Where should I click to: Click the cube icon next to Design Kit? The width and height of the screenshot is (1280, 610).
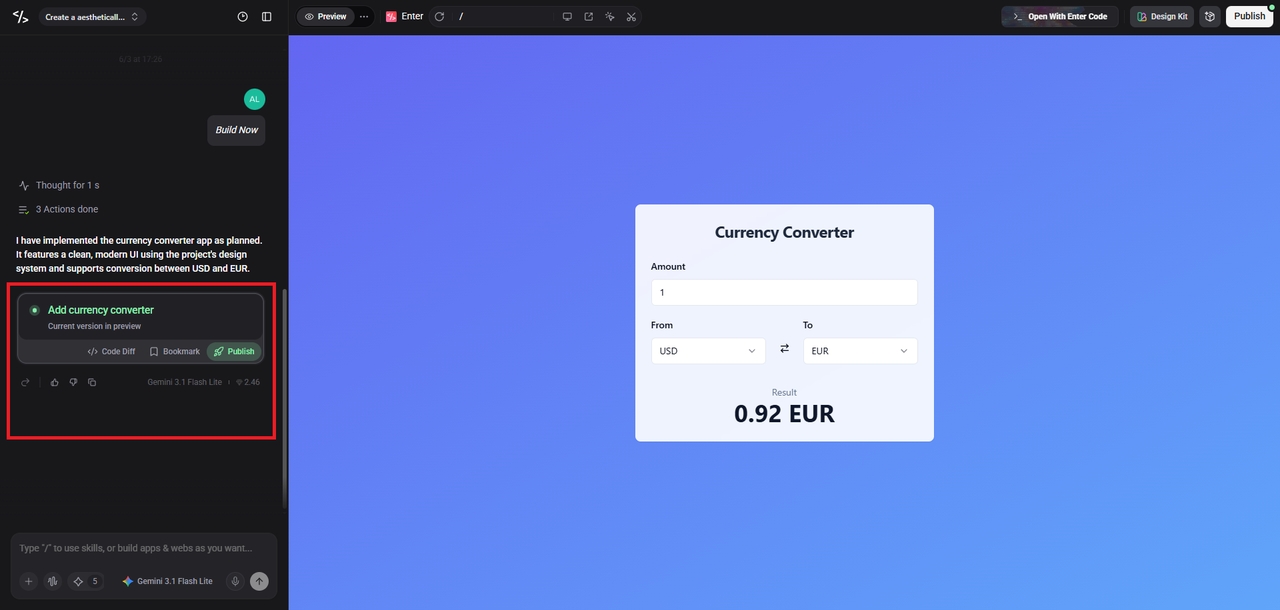pyautogui.click(x=1210, y=17)
